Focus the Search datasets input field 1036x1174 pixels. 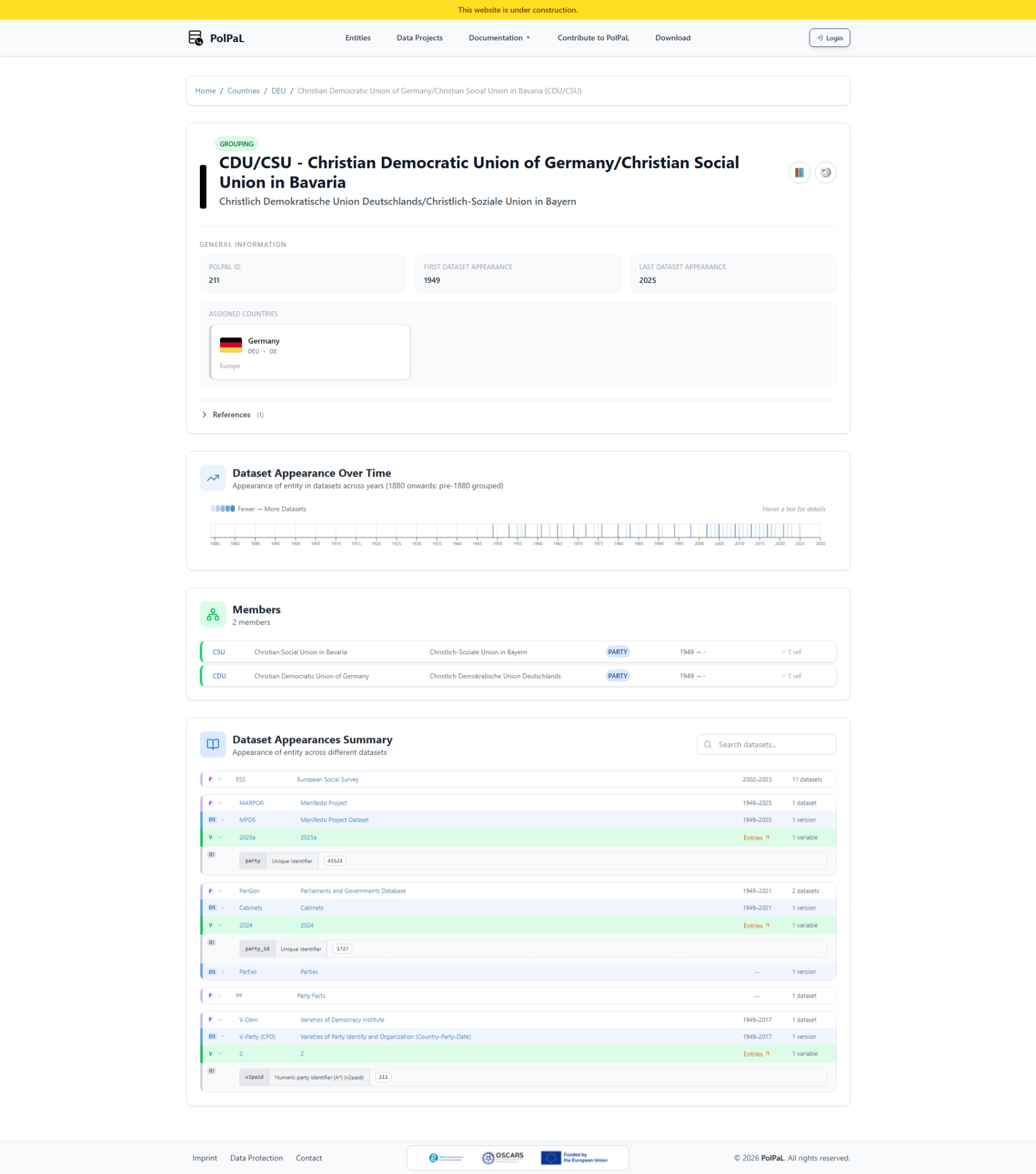click(x=766, y=744)
